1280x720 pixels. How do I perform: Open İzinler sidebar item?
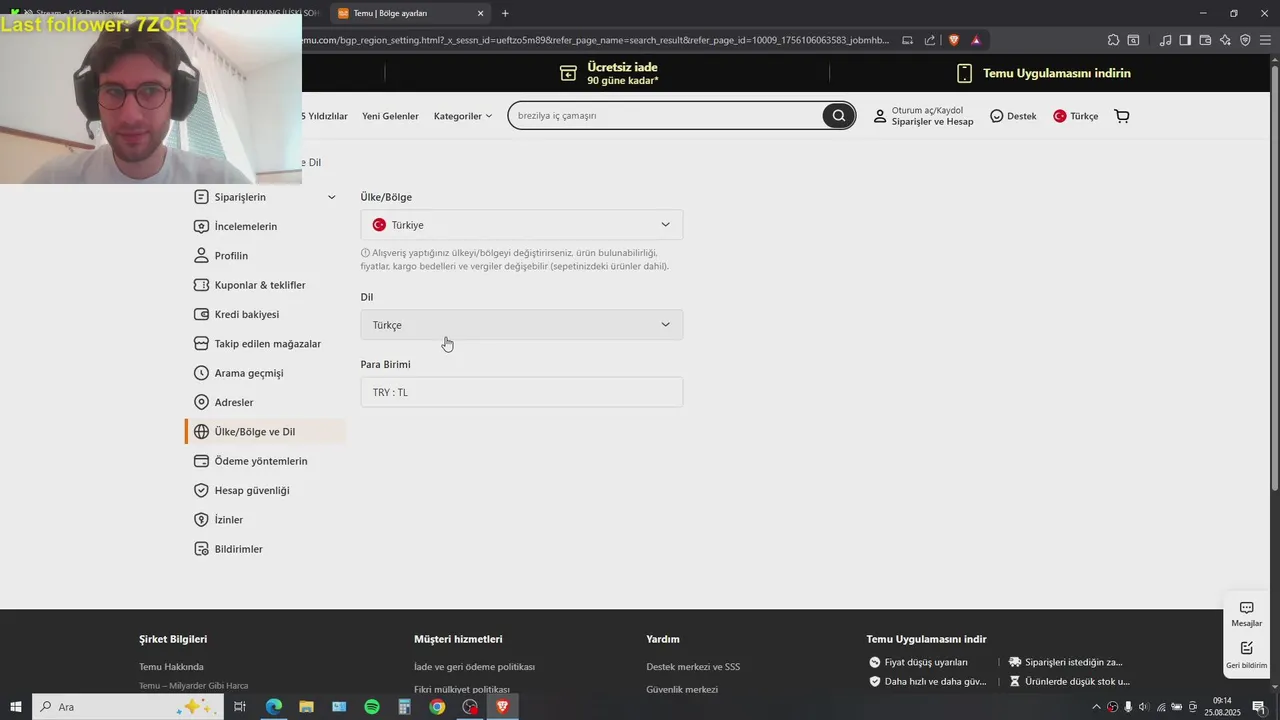[x=219, y=520]
